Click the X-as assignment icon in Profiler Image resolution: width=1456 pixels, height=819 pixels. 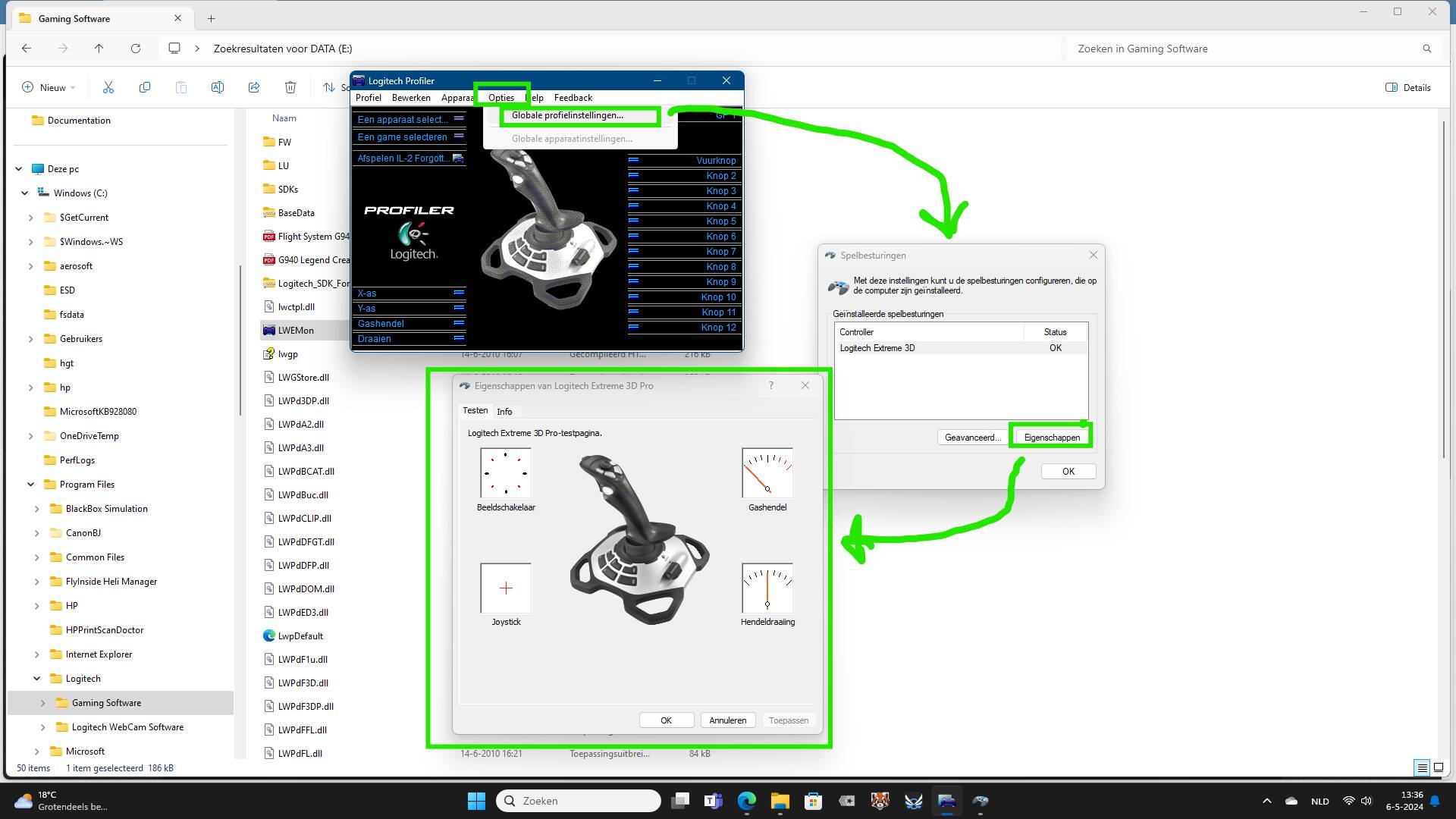[x=458, y=293]
